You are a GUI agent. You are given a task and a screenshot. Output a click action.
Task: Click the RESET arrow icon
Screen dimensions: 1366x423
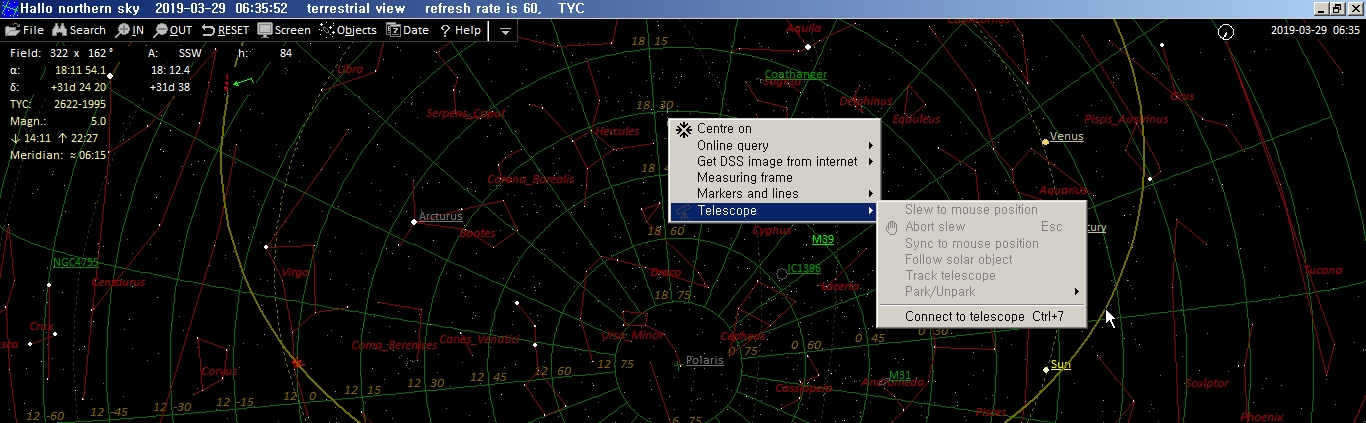pos(209,30)
